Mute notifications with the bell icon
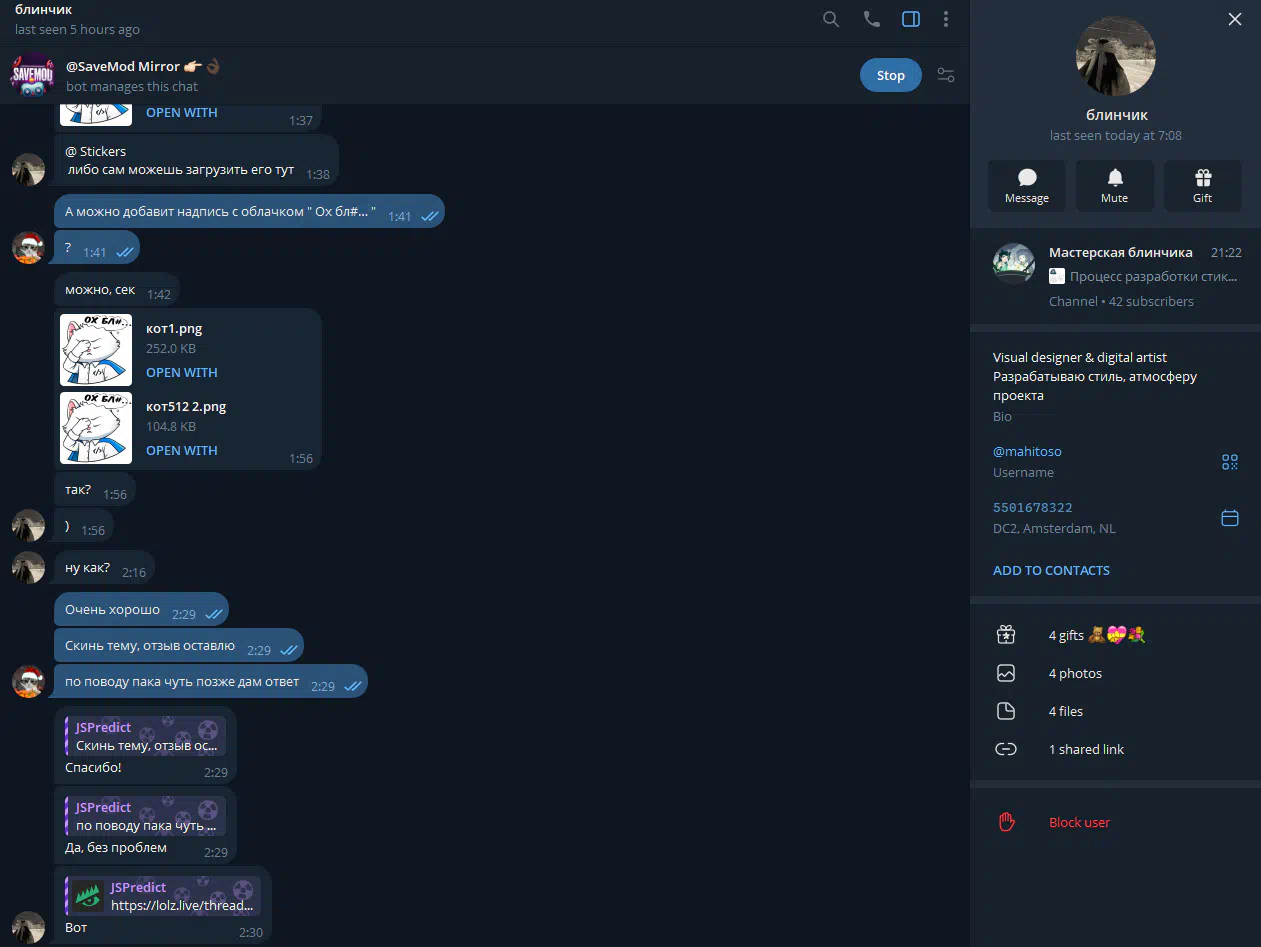Viewport: 1261px width, 947px height. [1114, 186]
